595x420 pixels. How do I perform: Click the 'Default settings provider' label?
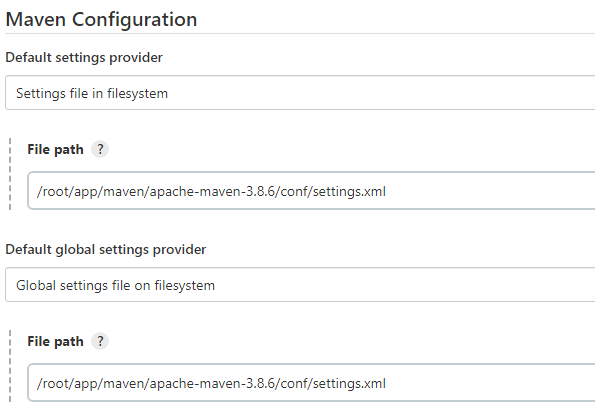point(84,58)
